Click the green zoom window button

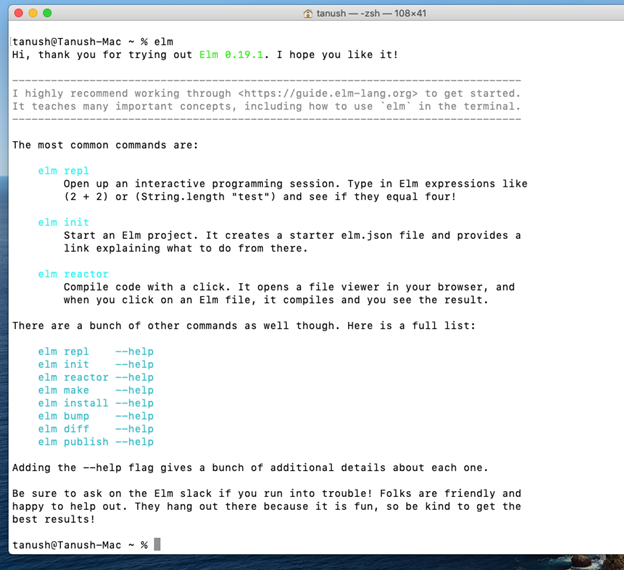tap(47, 13)
